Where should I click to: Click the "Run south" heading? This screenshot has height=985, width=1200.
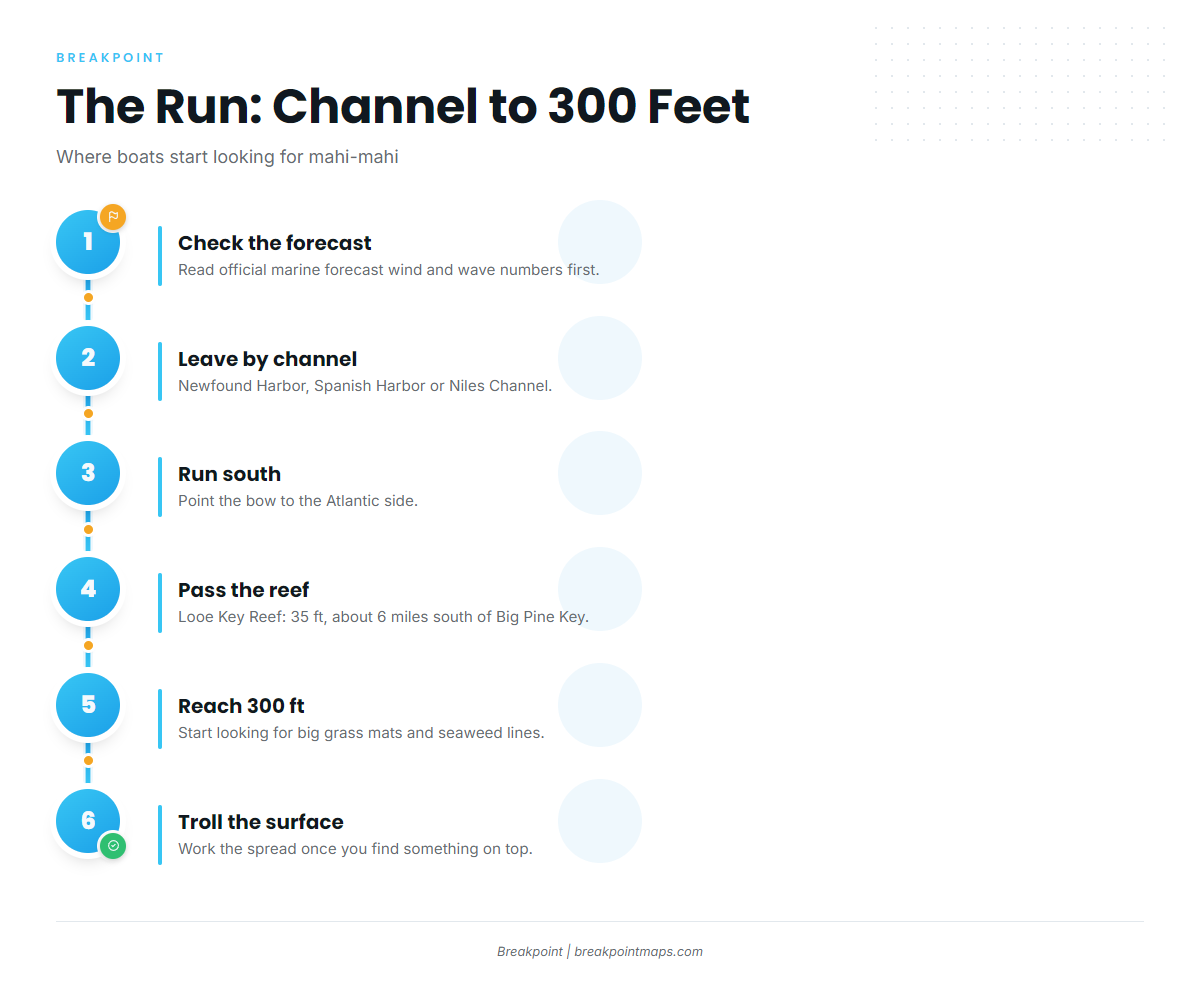tap(229, 474)
